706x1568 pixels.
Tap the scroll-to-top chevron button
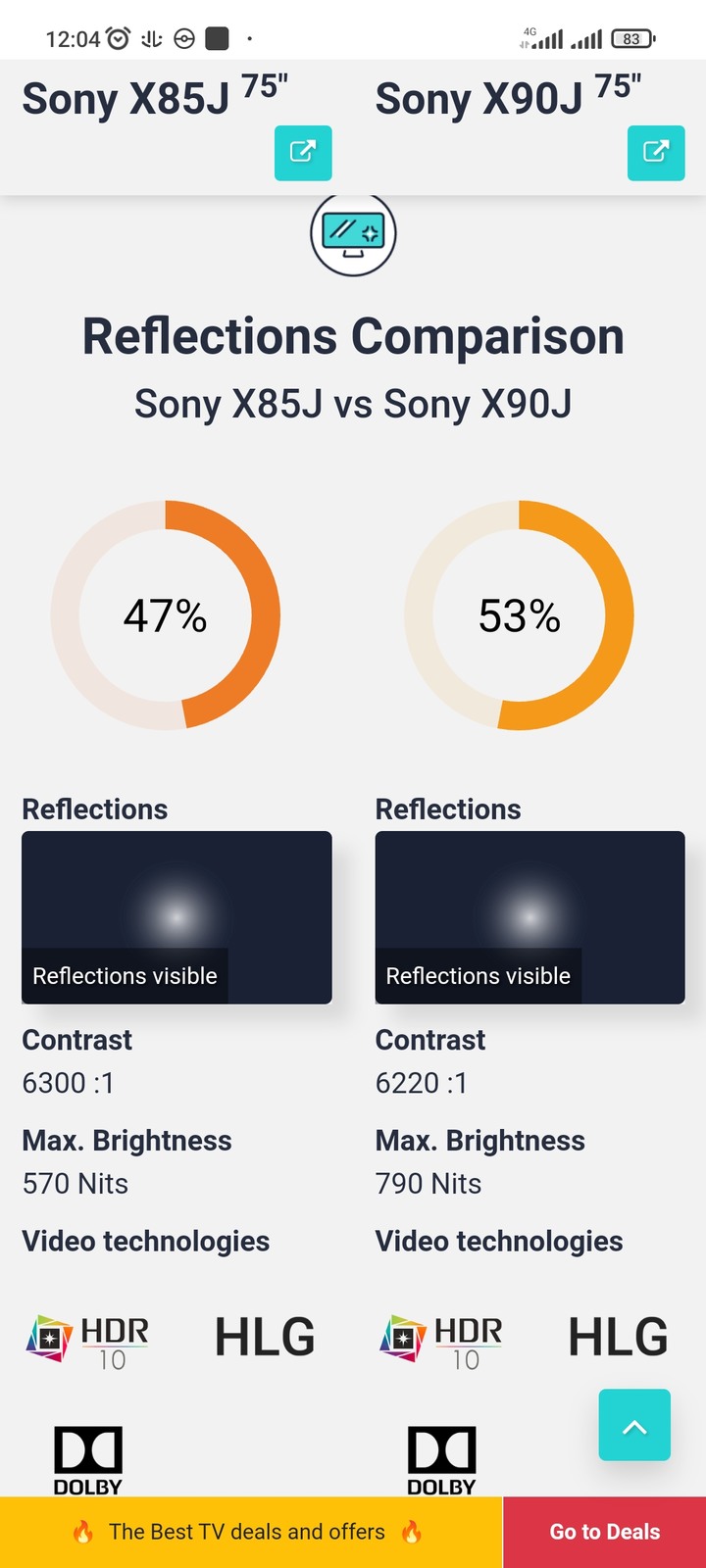pyautogui.click(x=635, y=1425)
